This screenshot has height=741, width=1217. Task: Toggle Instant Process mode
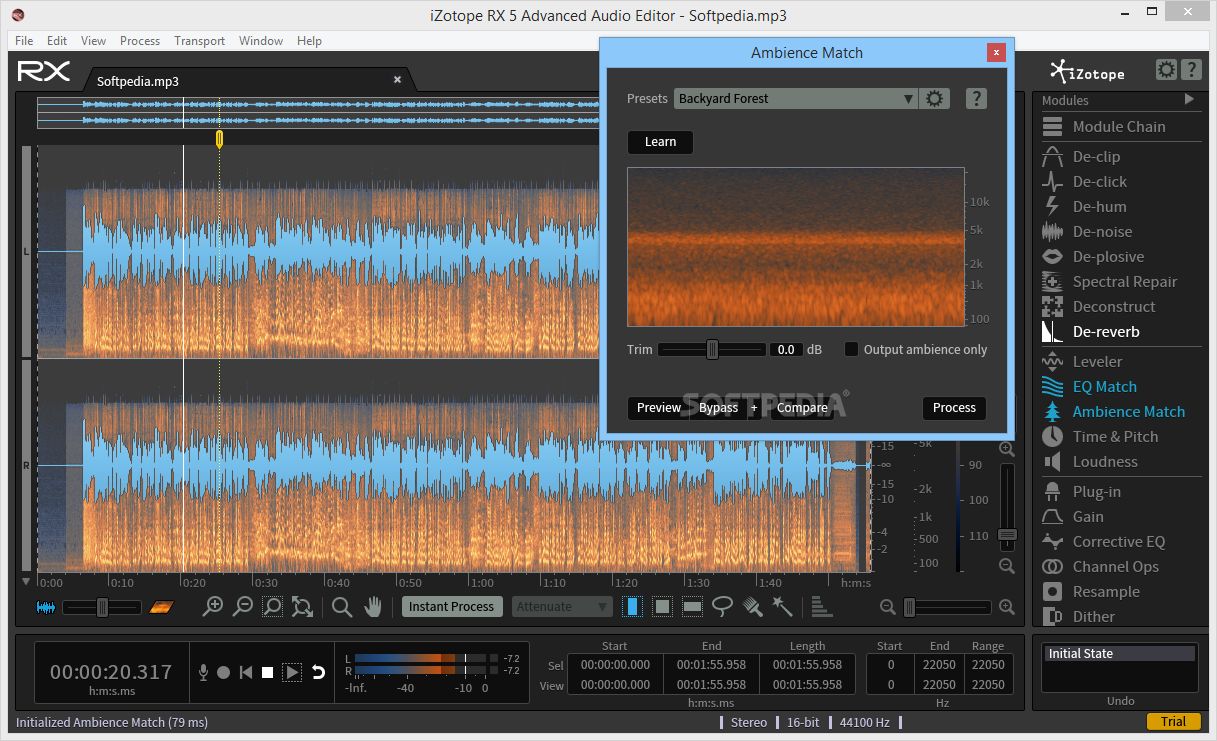451,606
